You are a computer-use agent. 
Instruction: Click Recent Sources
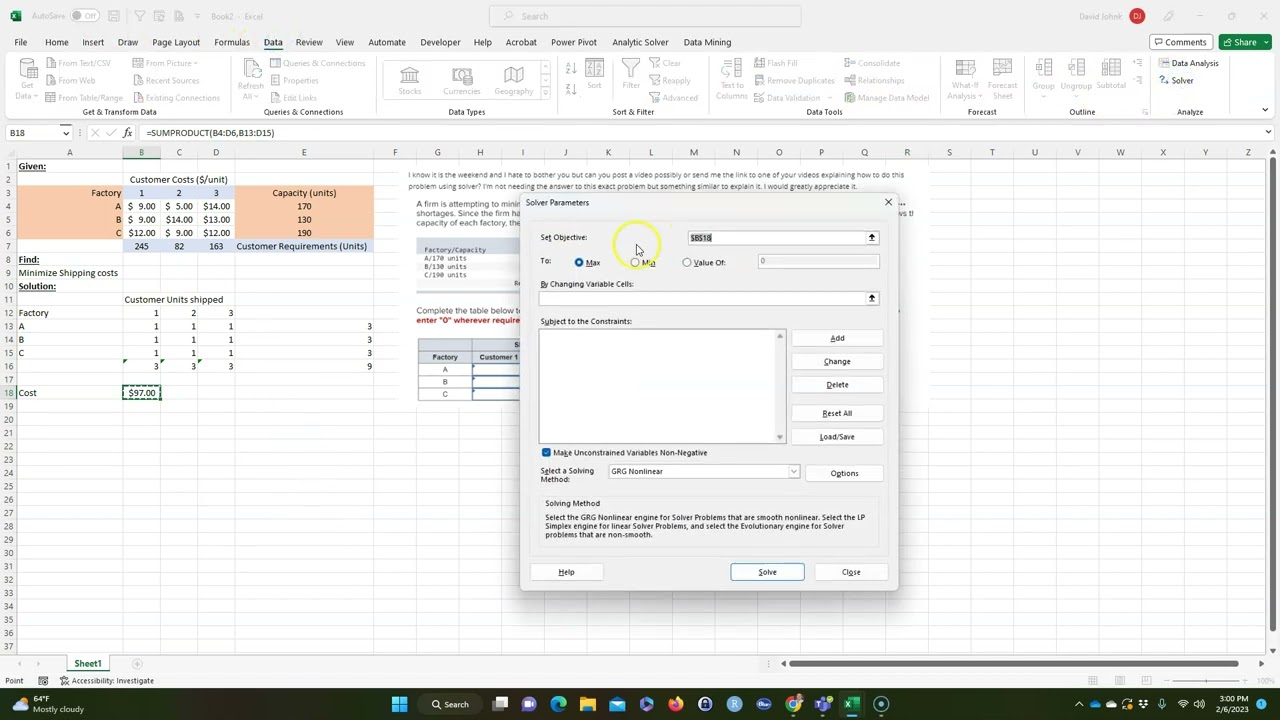[x=165, y=80]
